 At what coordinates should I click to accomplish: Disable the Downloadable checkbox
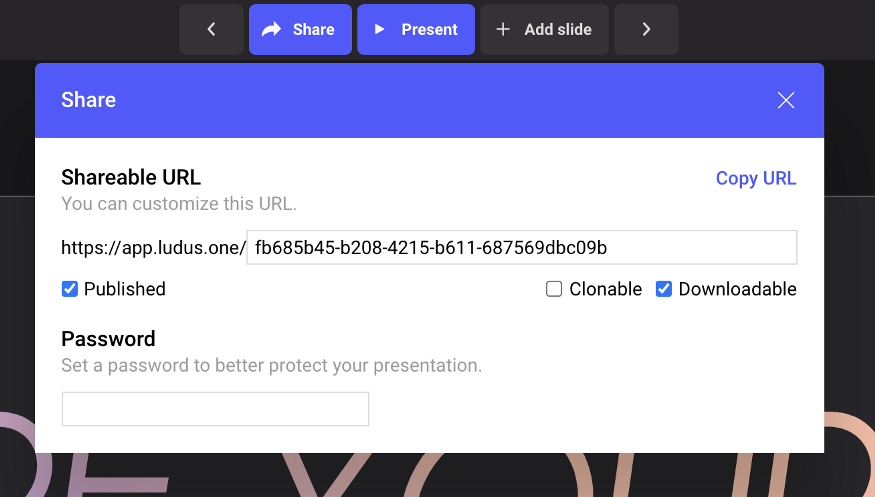click(x=664, y=289)
